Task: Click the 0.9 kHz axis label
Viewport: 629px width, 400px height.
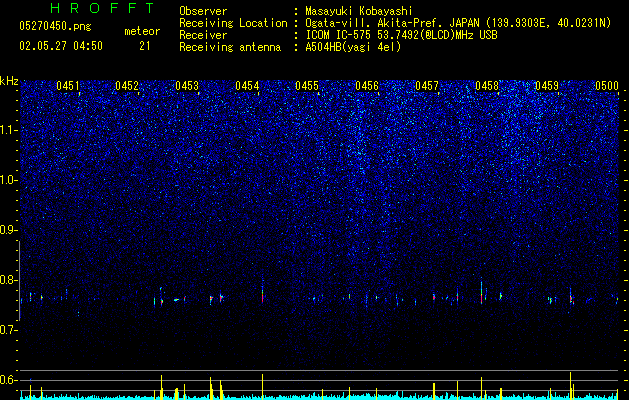Action: point(9,230)
